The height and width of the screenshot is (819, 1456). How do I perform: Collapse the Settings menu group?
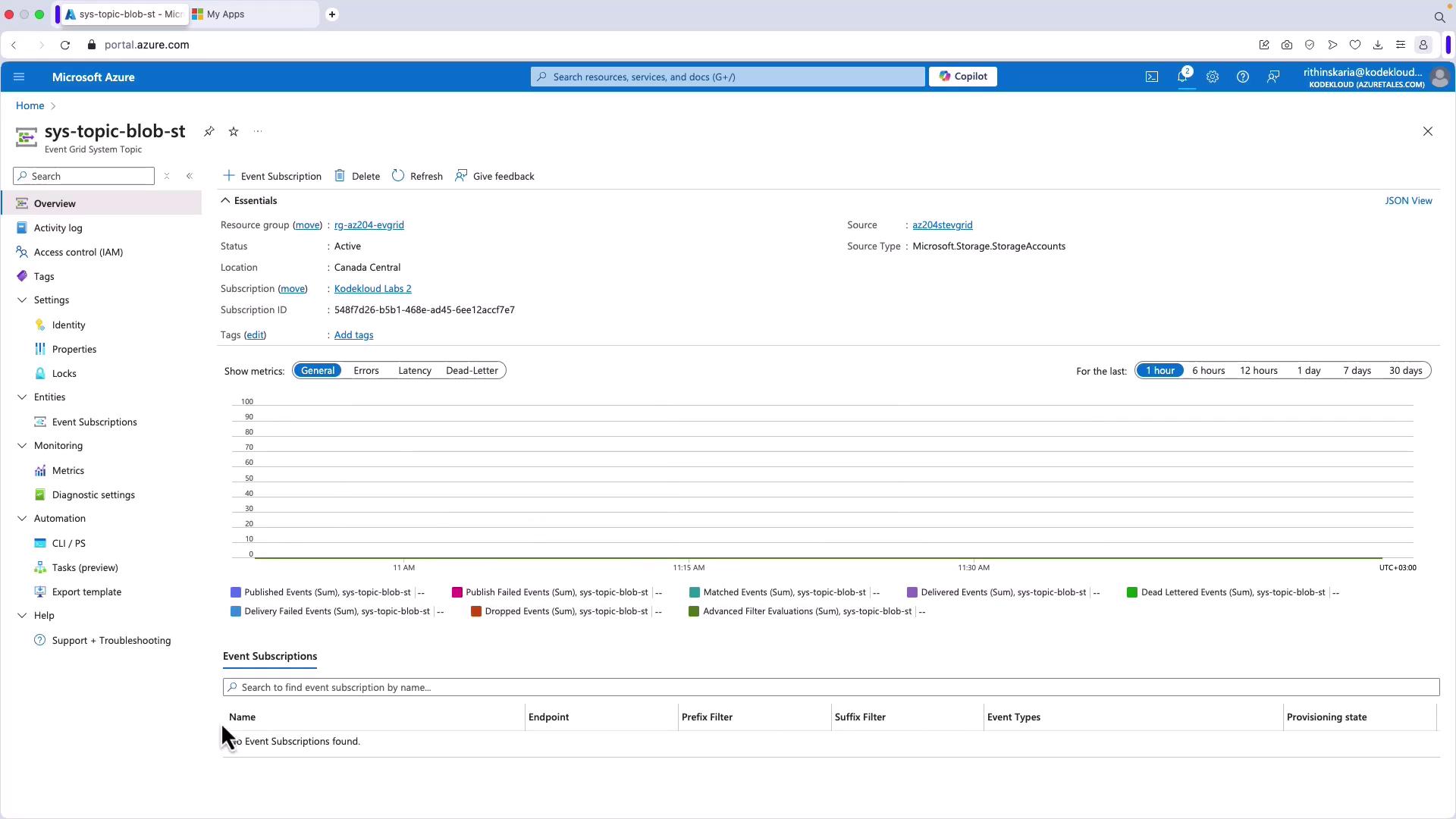pos(22,300)
